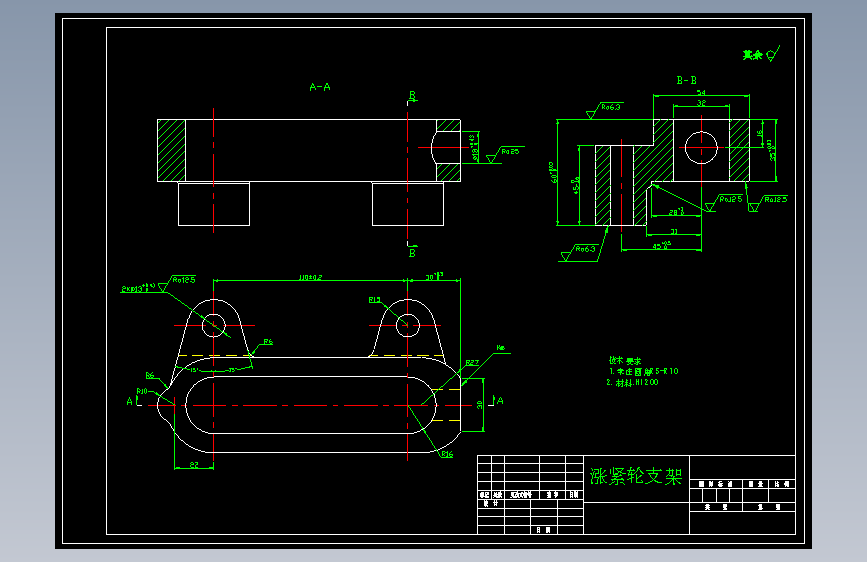Viewport: 867px width, 562px height.
Task: Click the '其余' surface finish note top right
Action: (752, 55)
